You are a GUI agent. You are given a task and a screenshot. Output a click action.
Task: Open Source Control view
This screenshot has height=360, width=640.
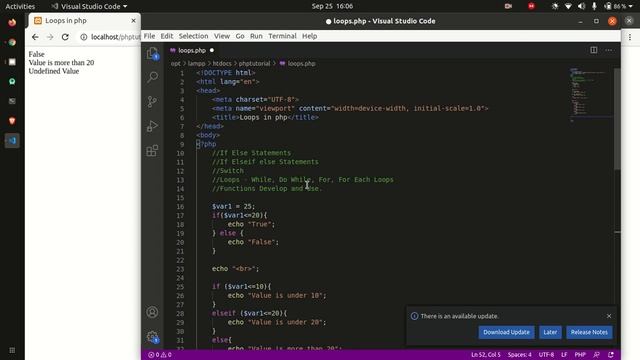coord(152,101)
